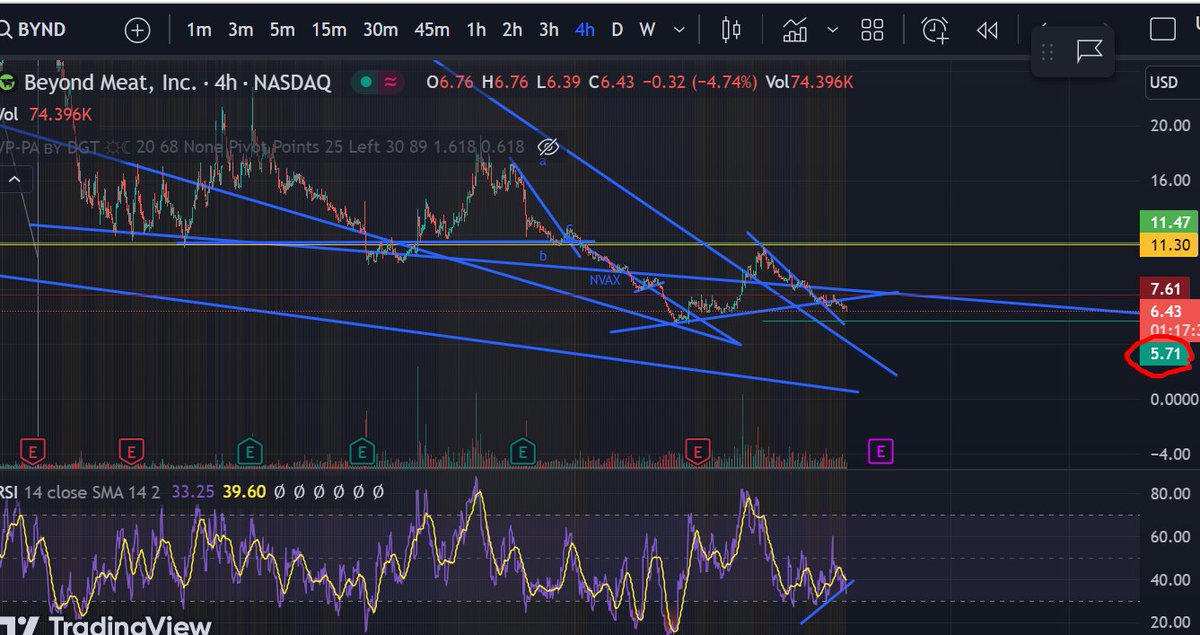
Task: Select the 15m timeframe
Action: pyautogui.click(x=328, y=30)
